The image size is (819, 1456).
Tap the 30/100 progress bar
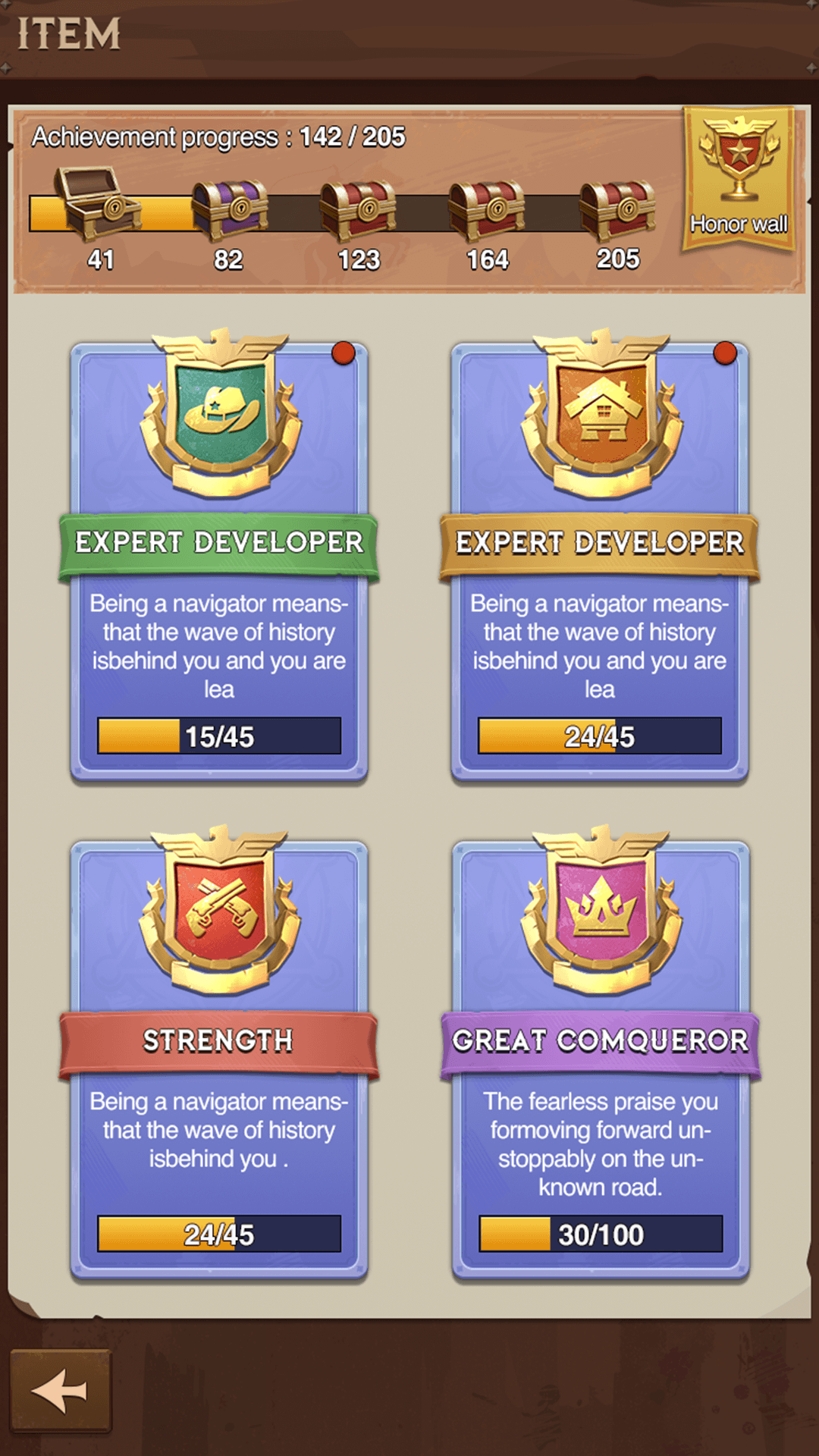601,1234
